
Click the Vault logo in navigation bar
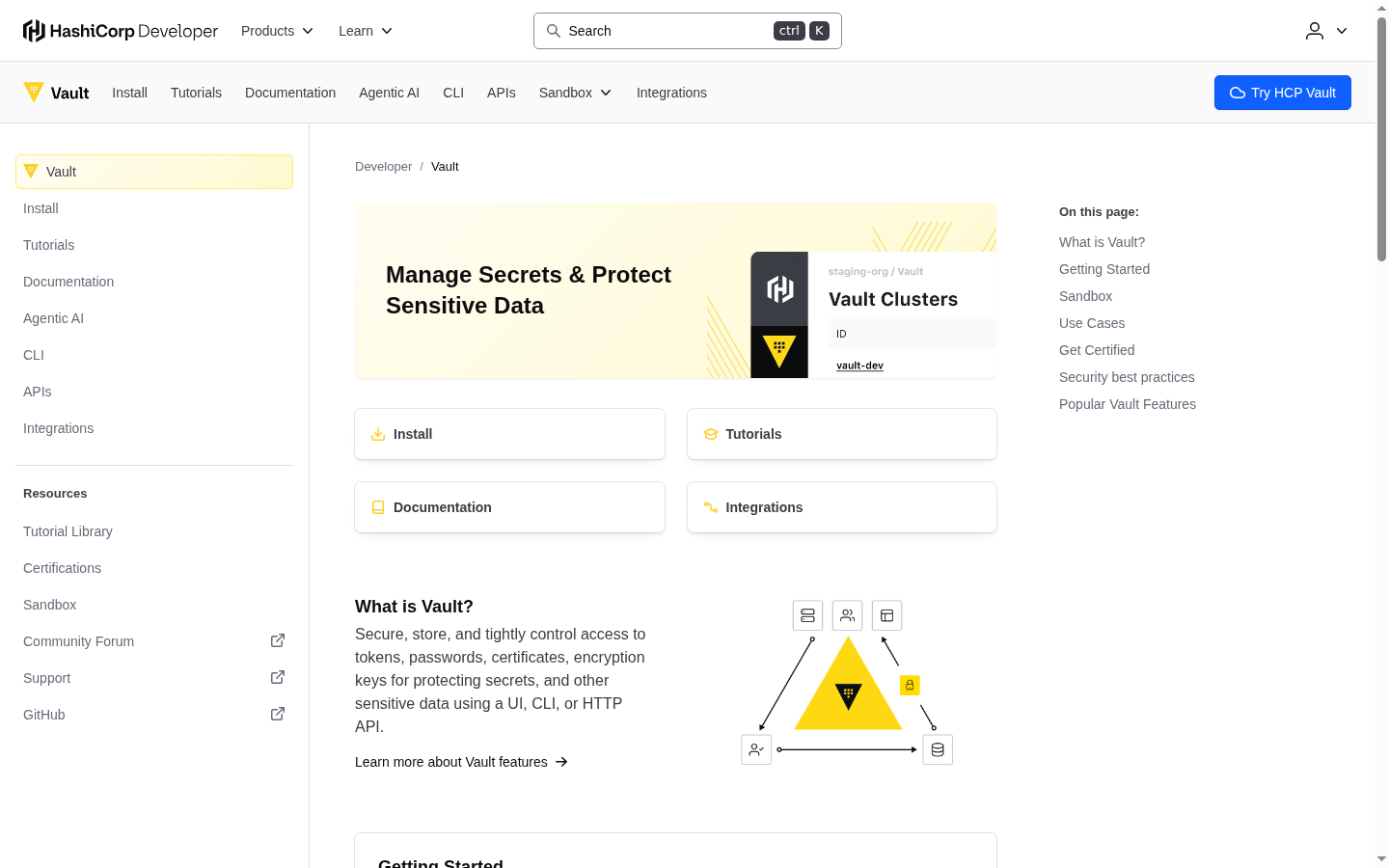(x=56, y=93)
